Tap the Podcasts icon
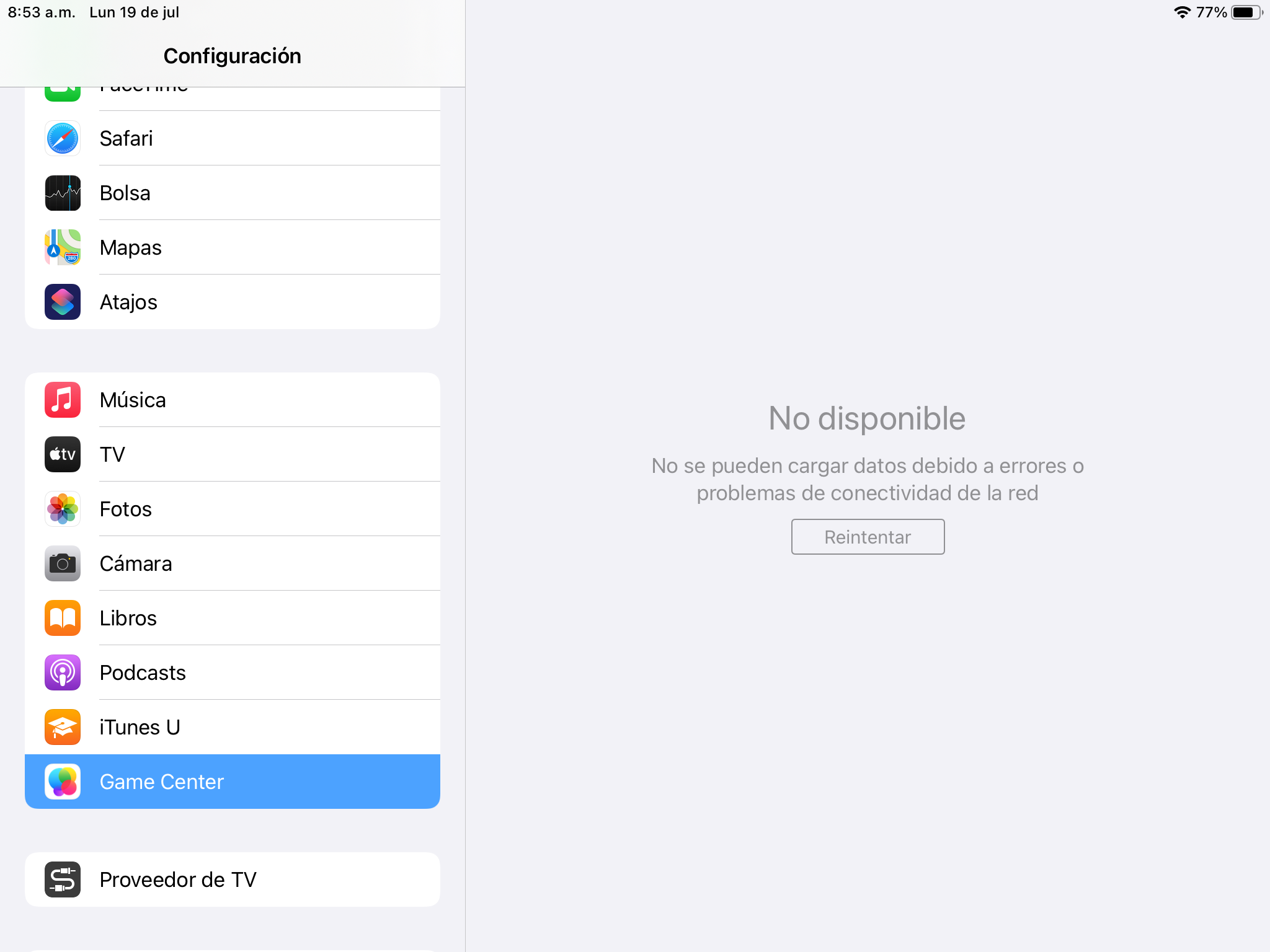Screen dimensions: 1270x952 [x=63, y=672]
